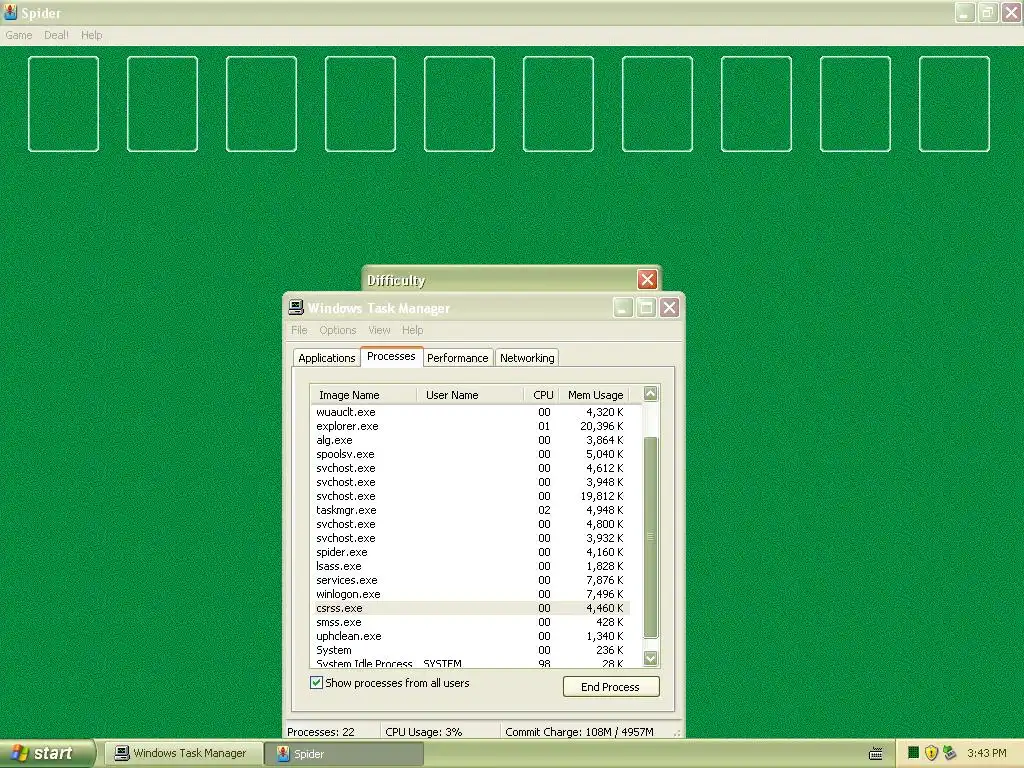1024x768 pixels.
Task: Switch to Windows Task Manager taskbar button
Action: (x=184, y=753)
